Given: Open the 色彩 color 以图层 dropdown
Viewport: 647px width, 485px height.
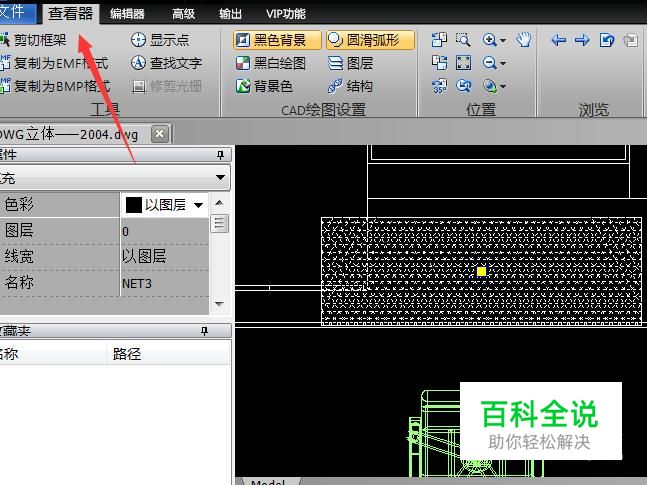Looking at the screenshot, I should (198, 205).
